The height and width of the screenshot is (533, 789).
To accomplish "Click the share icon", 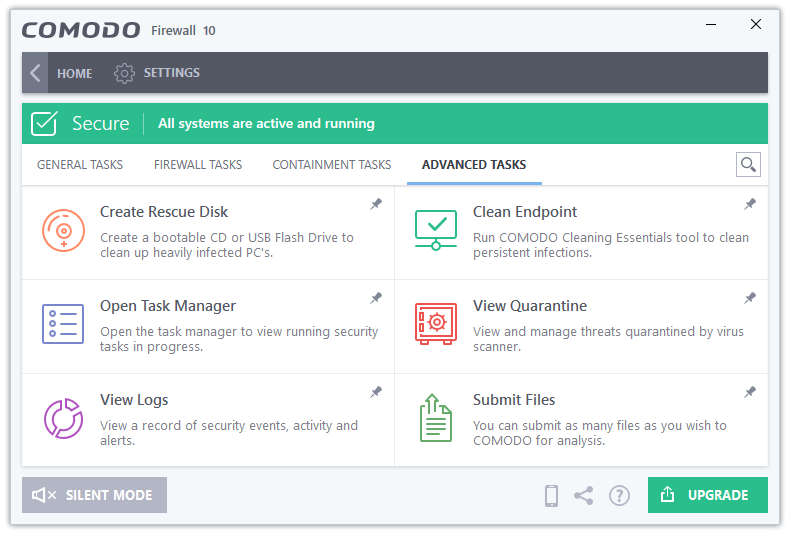I will coord(584,495).
